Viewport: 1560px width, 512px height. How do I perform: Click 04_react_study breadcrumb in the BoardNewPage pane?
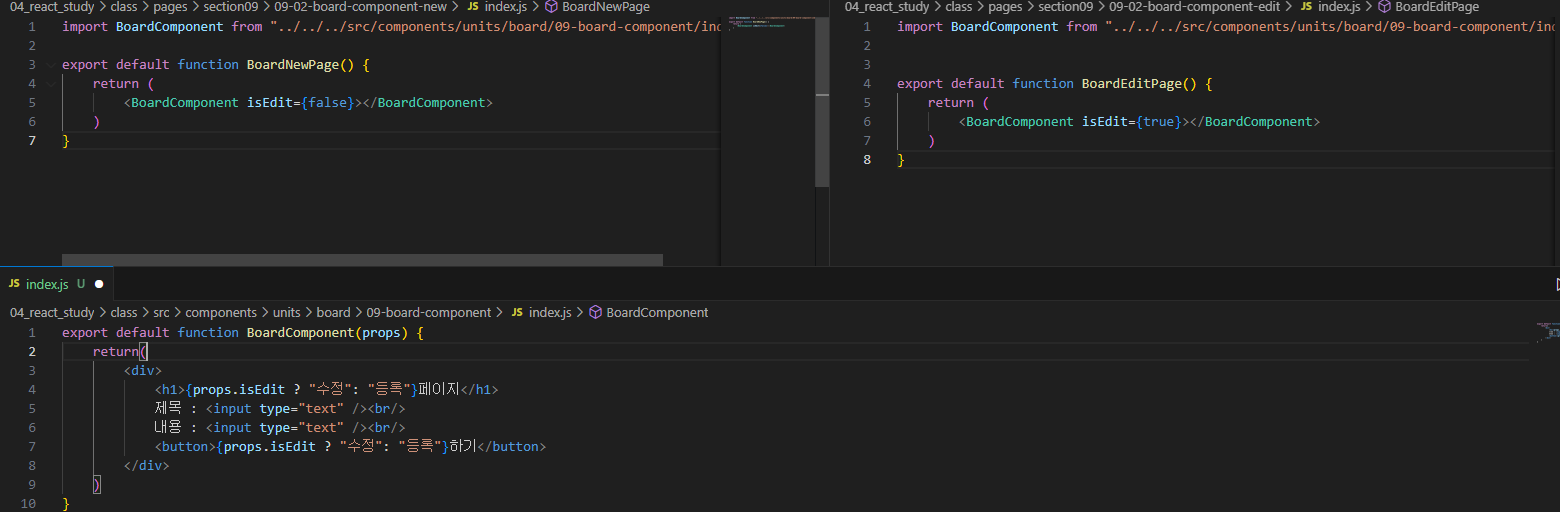[52, 7]
